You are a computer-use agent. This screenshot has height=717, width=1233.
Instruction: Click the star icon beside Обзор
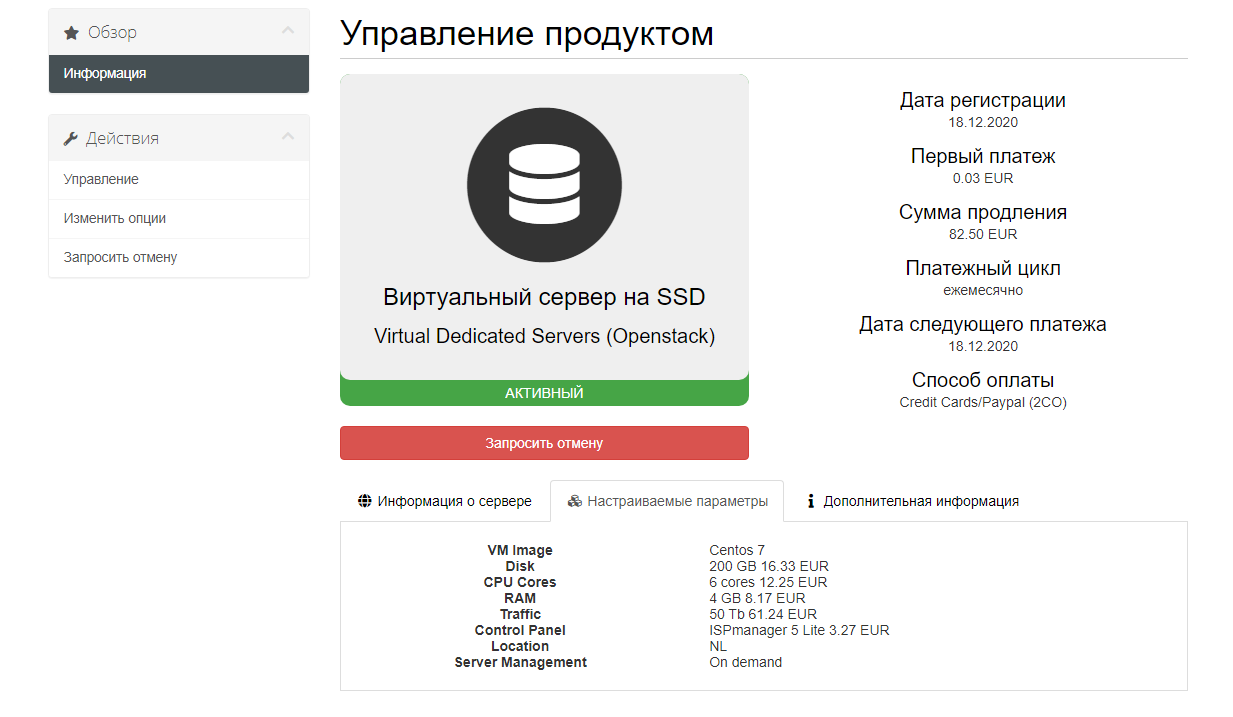pyautogui.click(x=71, y=33)
